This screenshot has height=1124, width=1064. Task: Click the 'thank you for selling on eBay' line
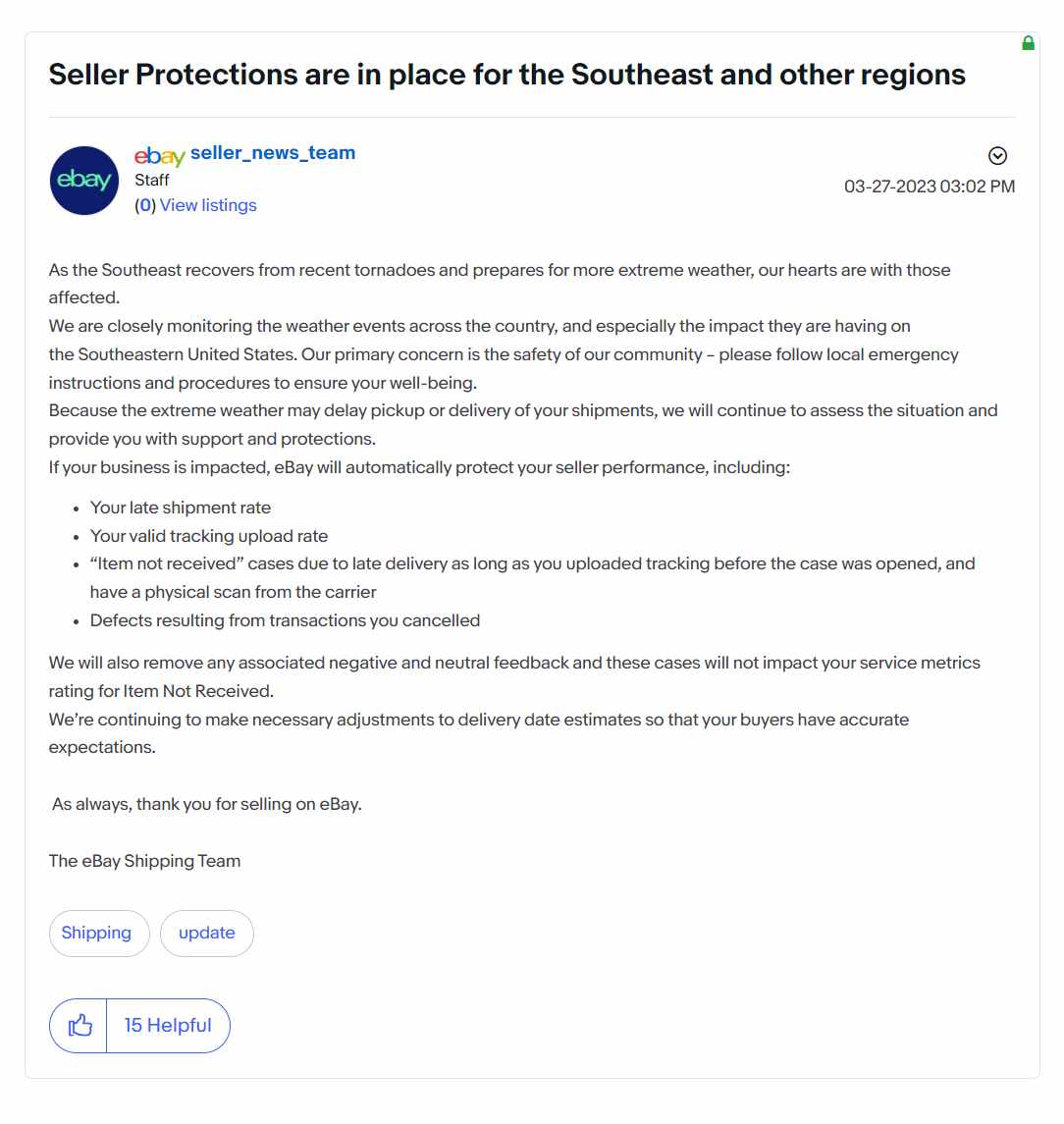tap(206, 804)
